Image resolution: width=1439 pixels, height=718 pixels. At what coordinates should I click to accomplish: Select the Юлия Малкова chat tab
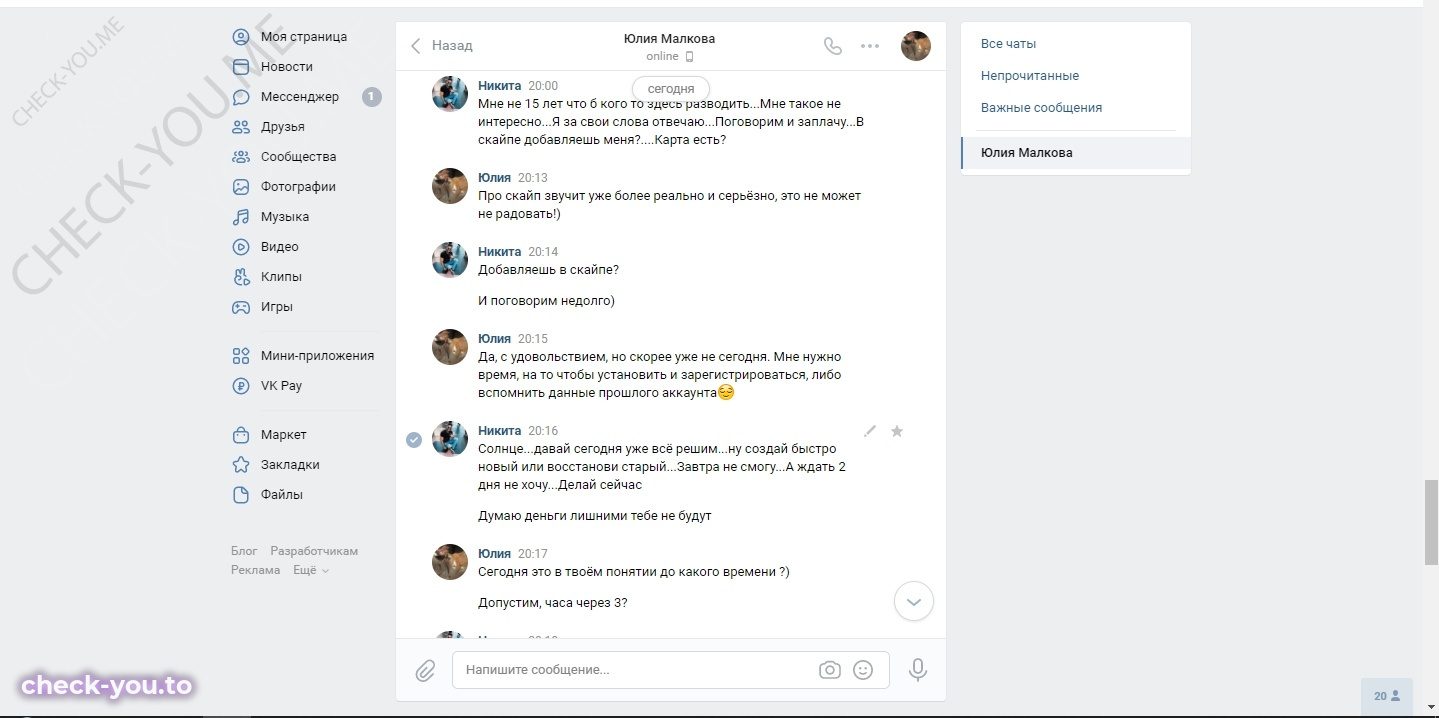pos(1076,153)
